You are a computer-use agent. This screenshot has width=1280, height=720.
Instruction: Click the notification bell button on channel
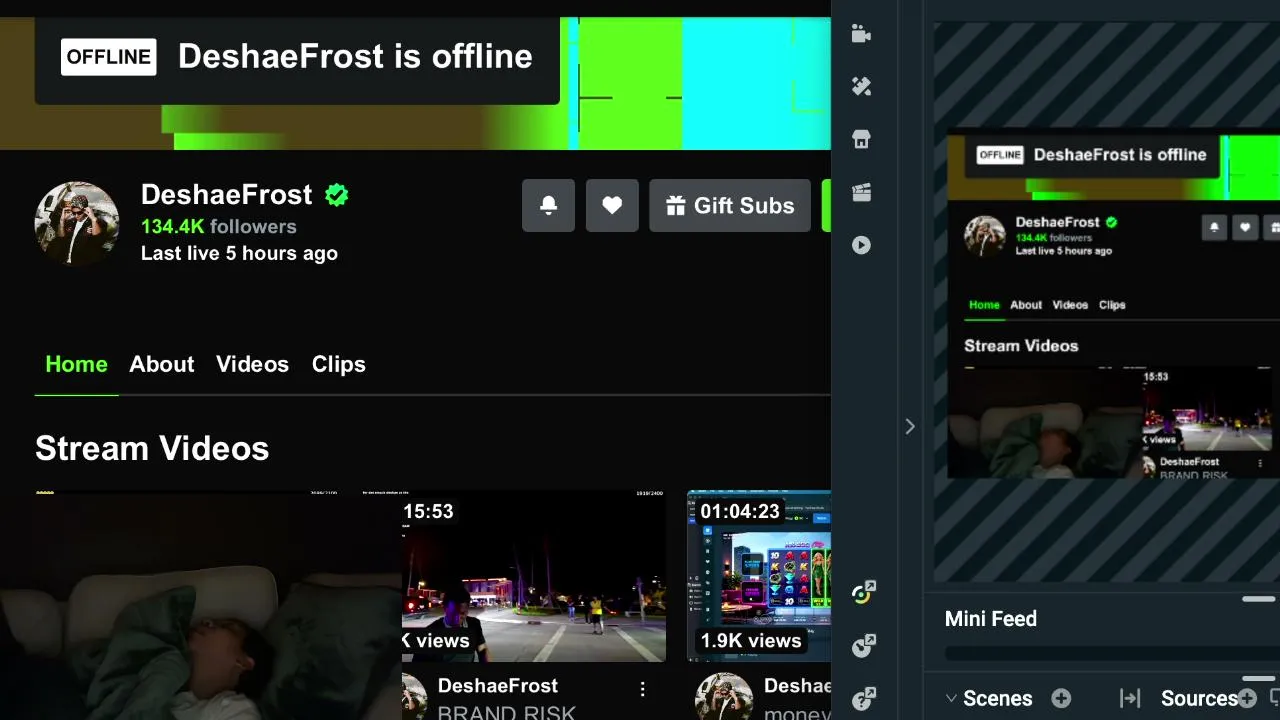(548, 205)
